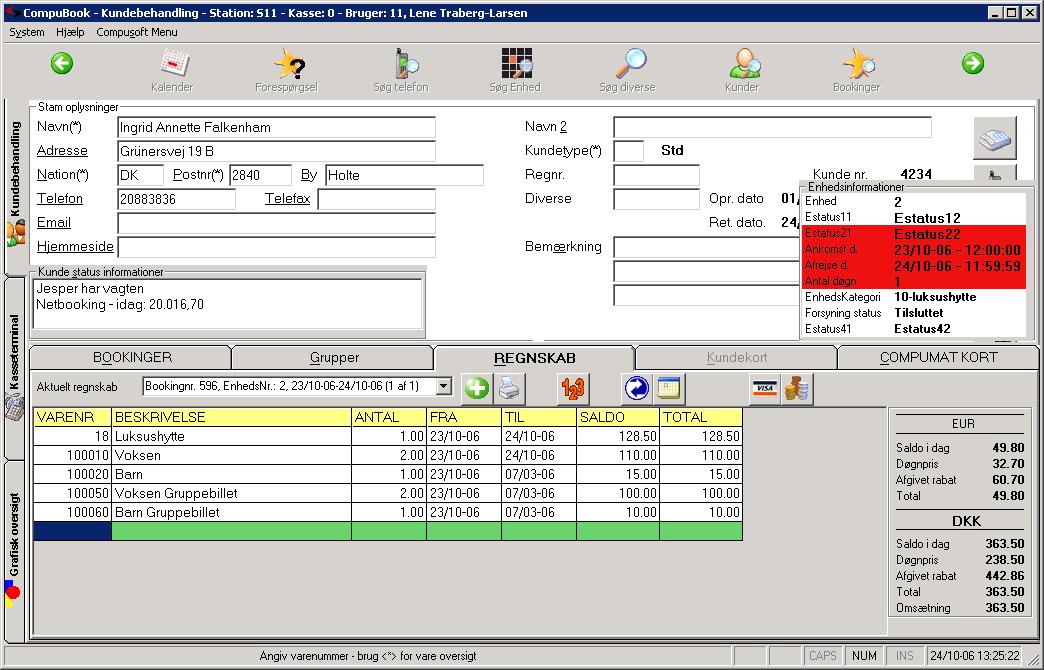Image resolution: width=1044 pixels, height=670 pixels.
Task: Click the Nation(*) label link
Action: point(63,174)
